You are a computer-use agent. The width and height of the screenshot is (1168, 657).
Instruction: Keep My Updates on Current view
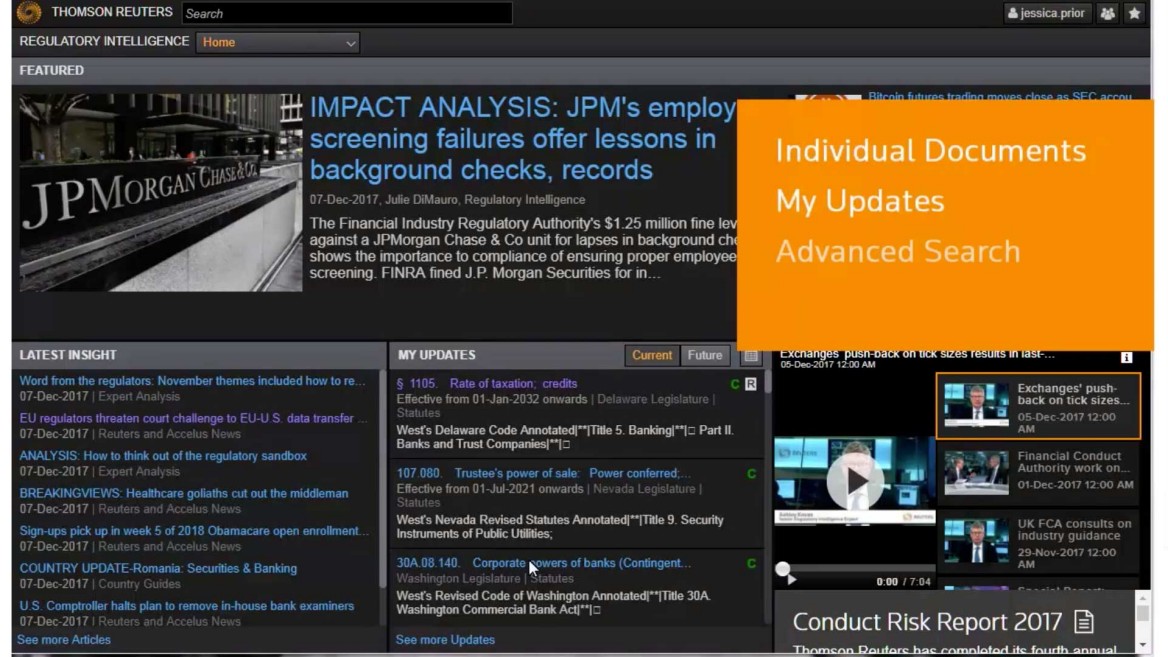[x=651, y=355]
